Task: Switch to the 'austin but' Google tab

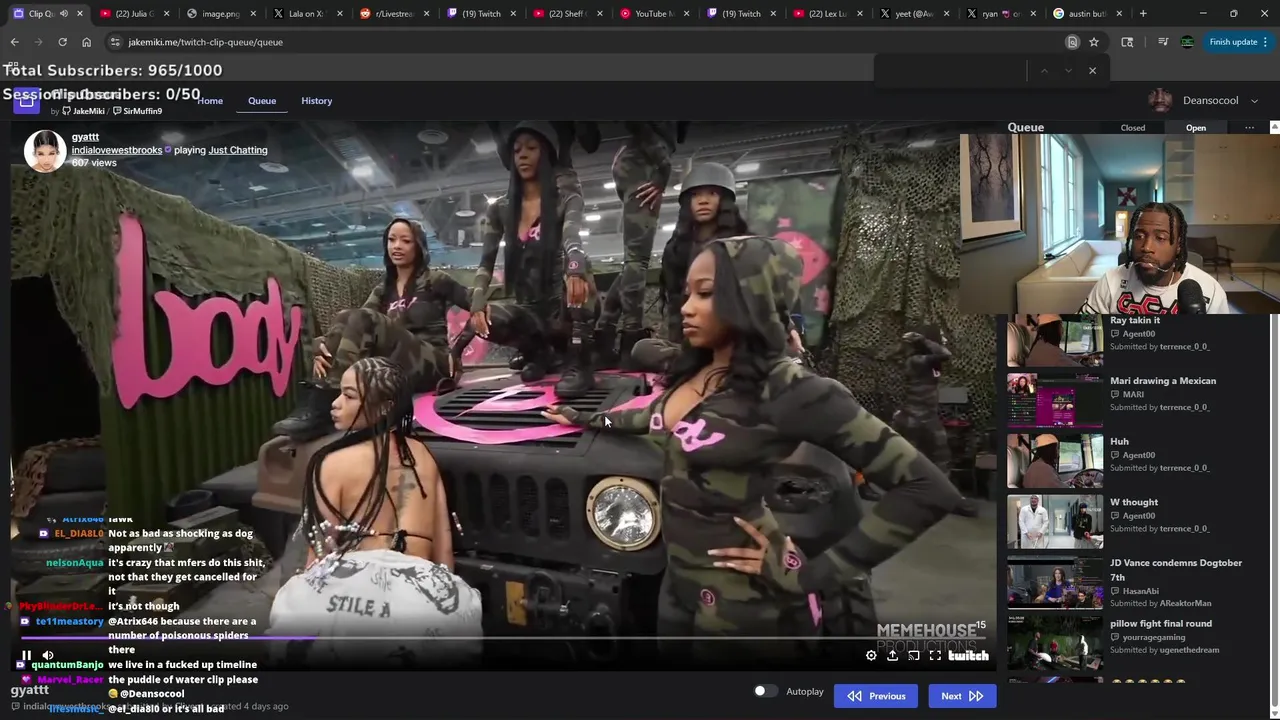Action: click(x=1088, y=14)
